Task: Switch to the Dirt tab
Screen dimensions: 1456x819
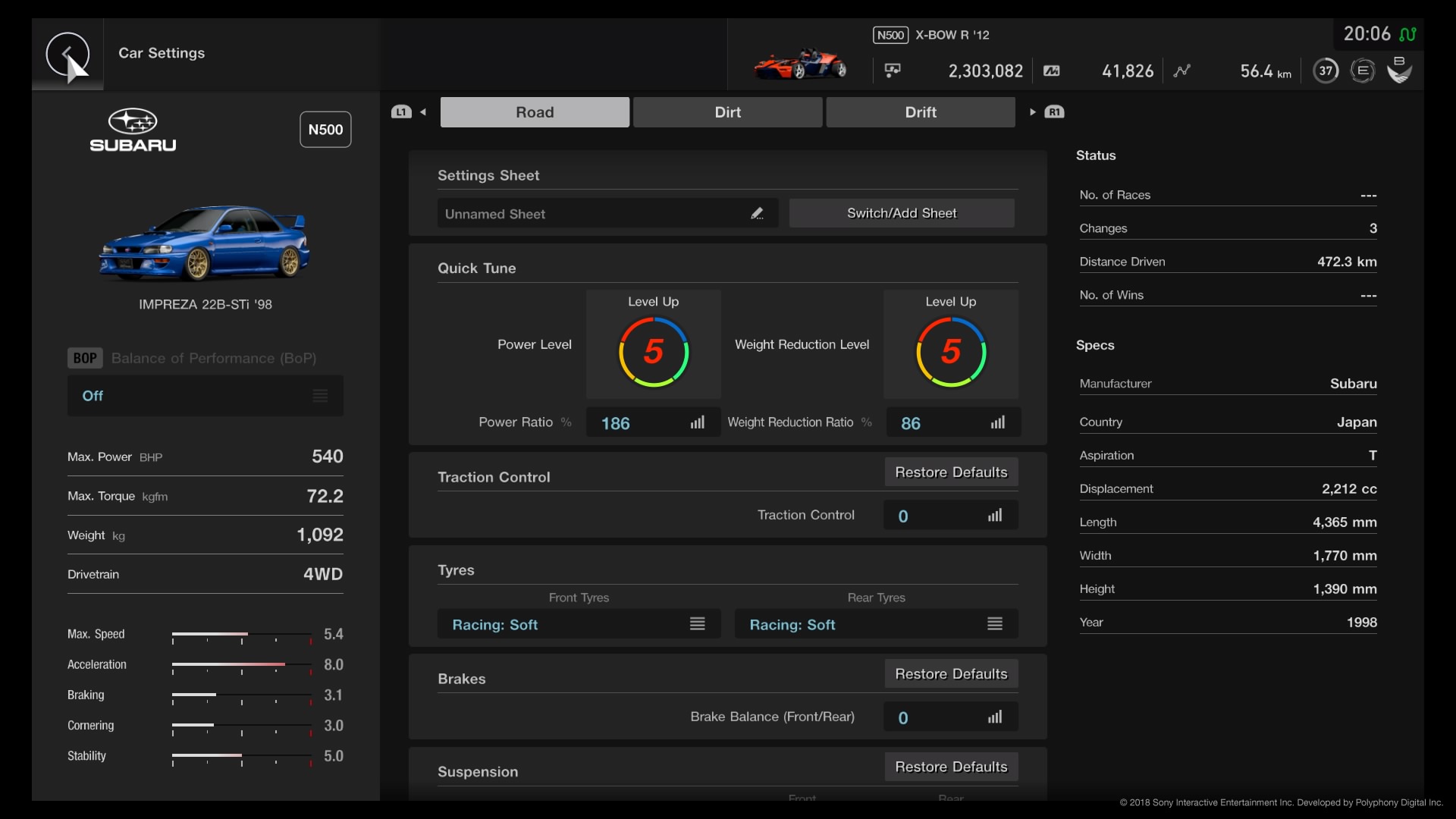Action: [728, 112]
